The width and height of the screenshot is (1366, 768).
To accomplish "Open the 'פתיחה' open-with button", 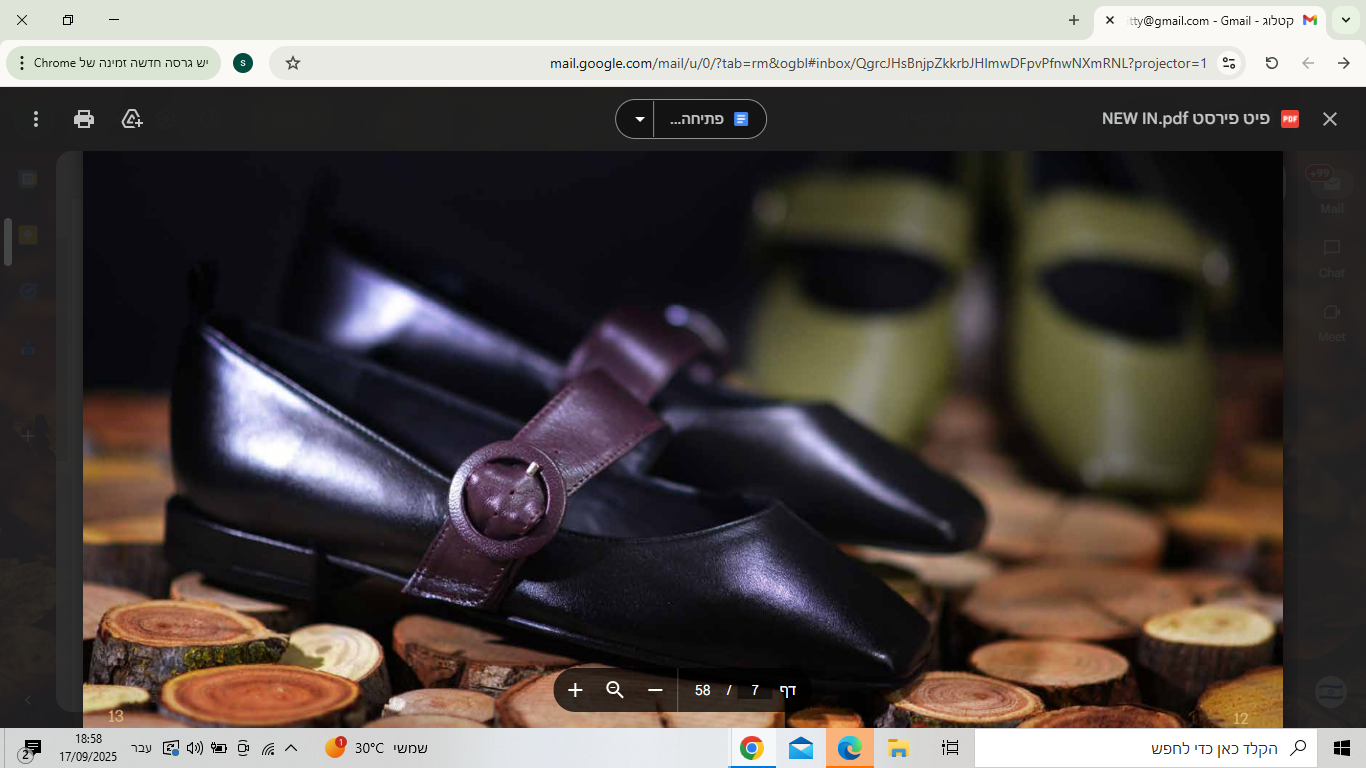I will [710, 119].
